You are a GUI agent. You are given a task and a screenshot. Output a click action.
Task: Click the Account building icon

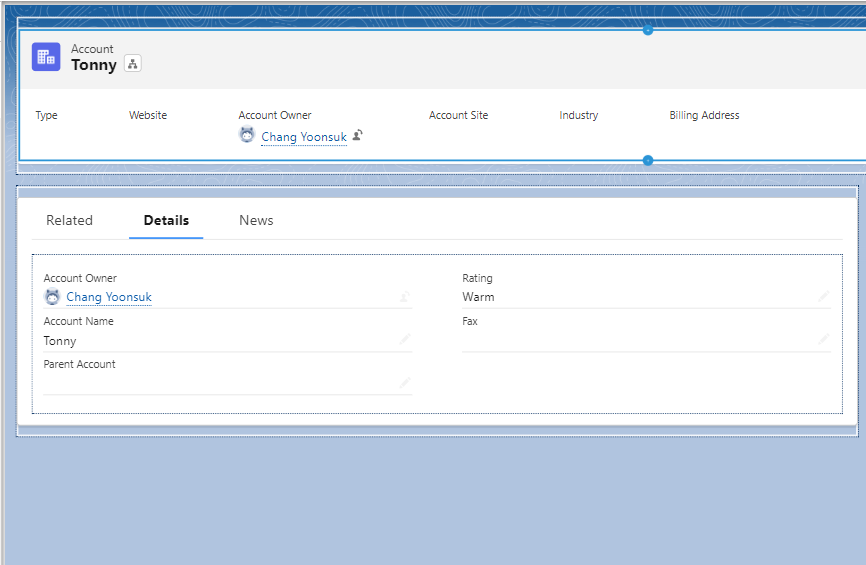pos(46,57)
